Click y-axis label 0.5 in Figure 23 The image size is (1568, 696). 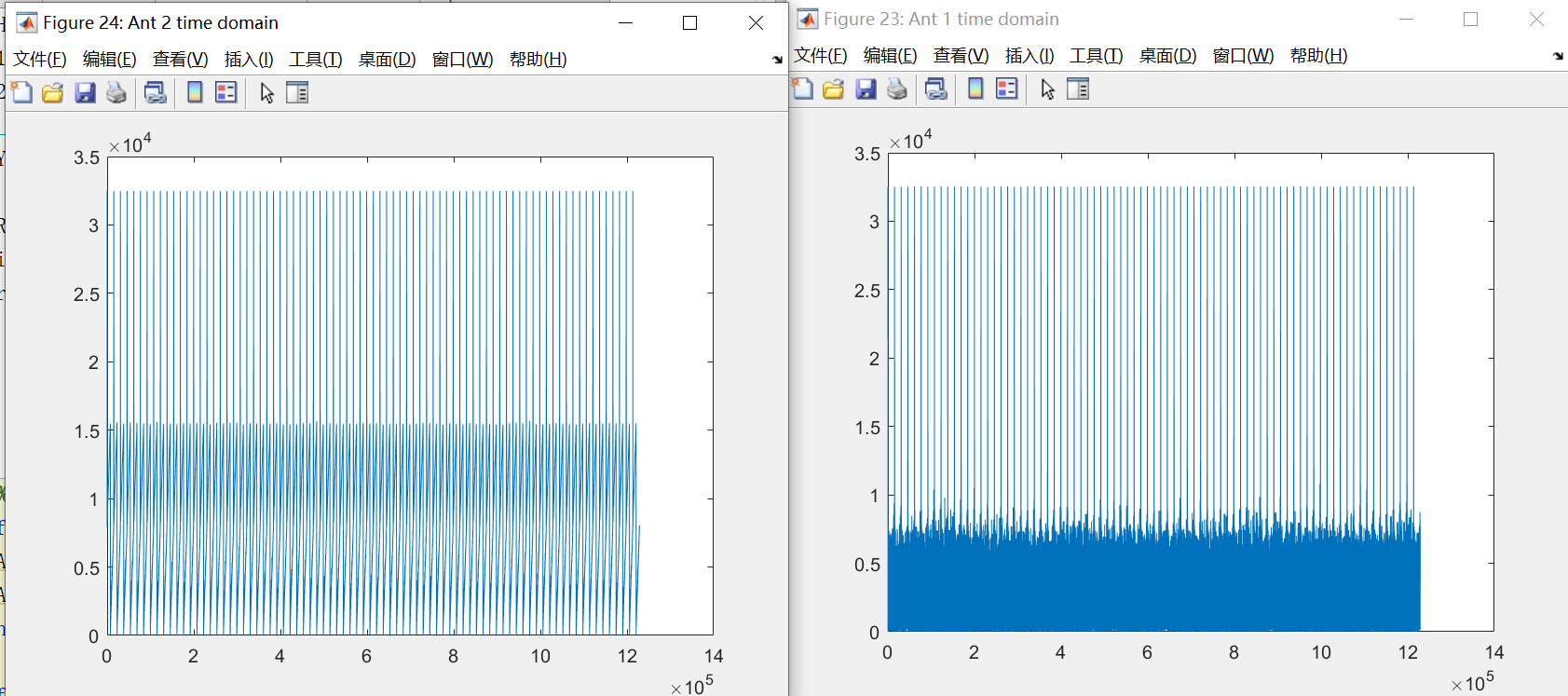coord(867,565)
